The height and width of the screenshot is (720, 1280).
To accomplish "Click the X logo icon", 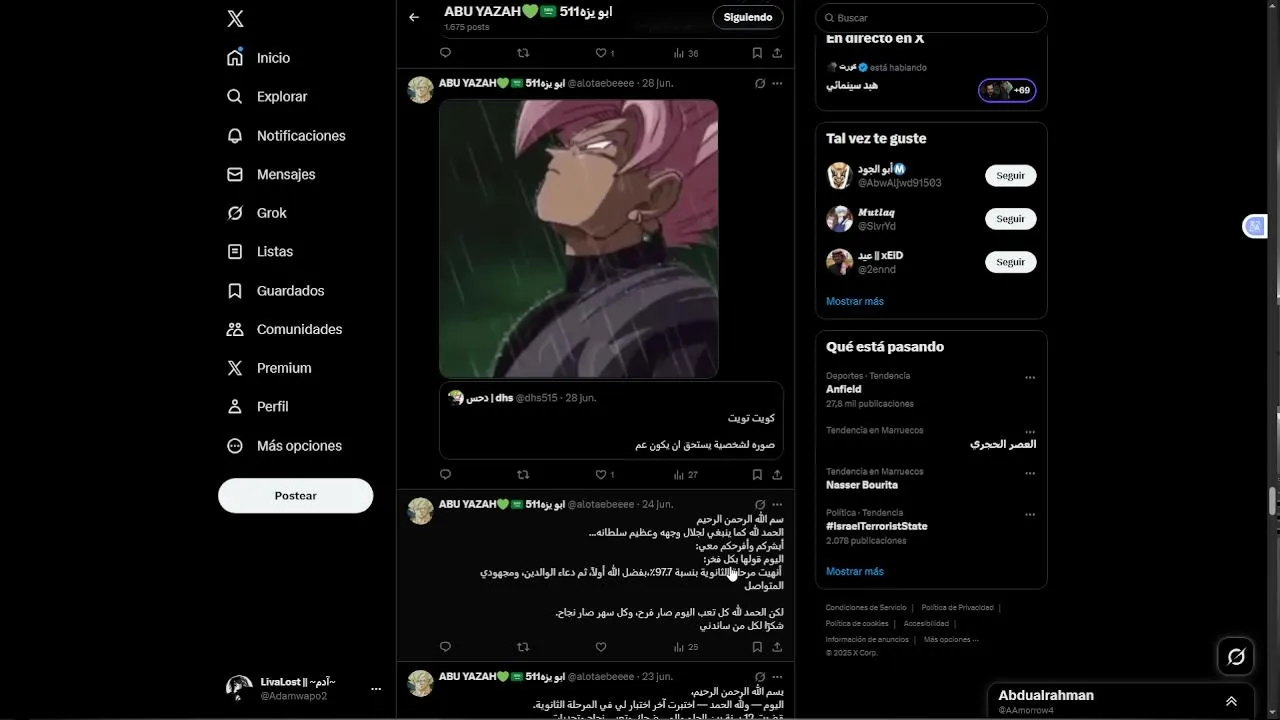I will coord(235,19).
